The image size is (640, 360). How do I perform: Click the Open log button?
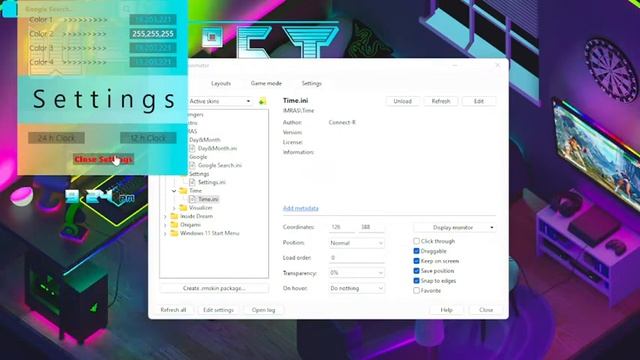(x=263, y=310)
